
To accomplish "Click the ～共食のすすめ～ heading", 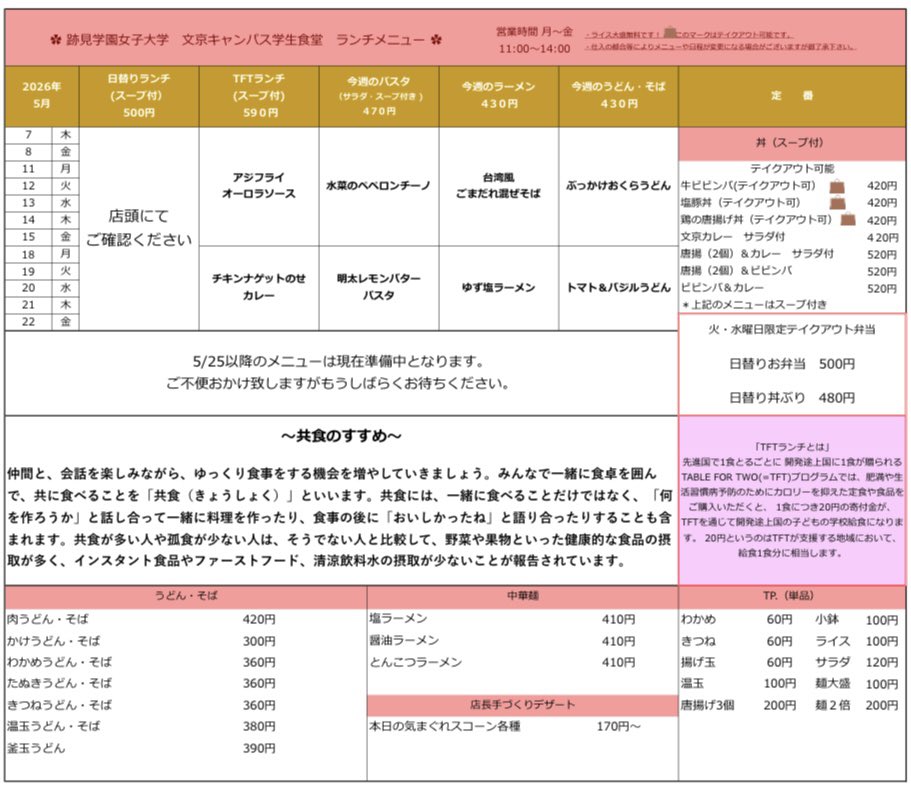I will tap(341, 436).
